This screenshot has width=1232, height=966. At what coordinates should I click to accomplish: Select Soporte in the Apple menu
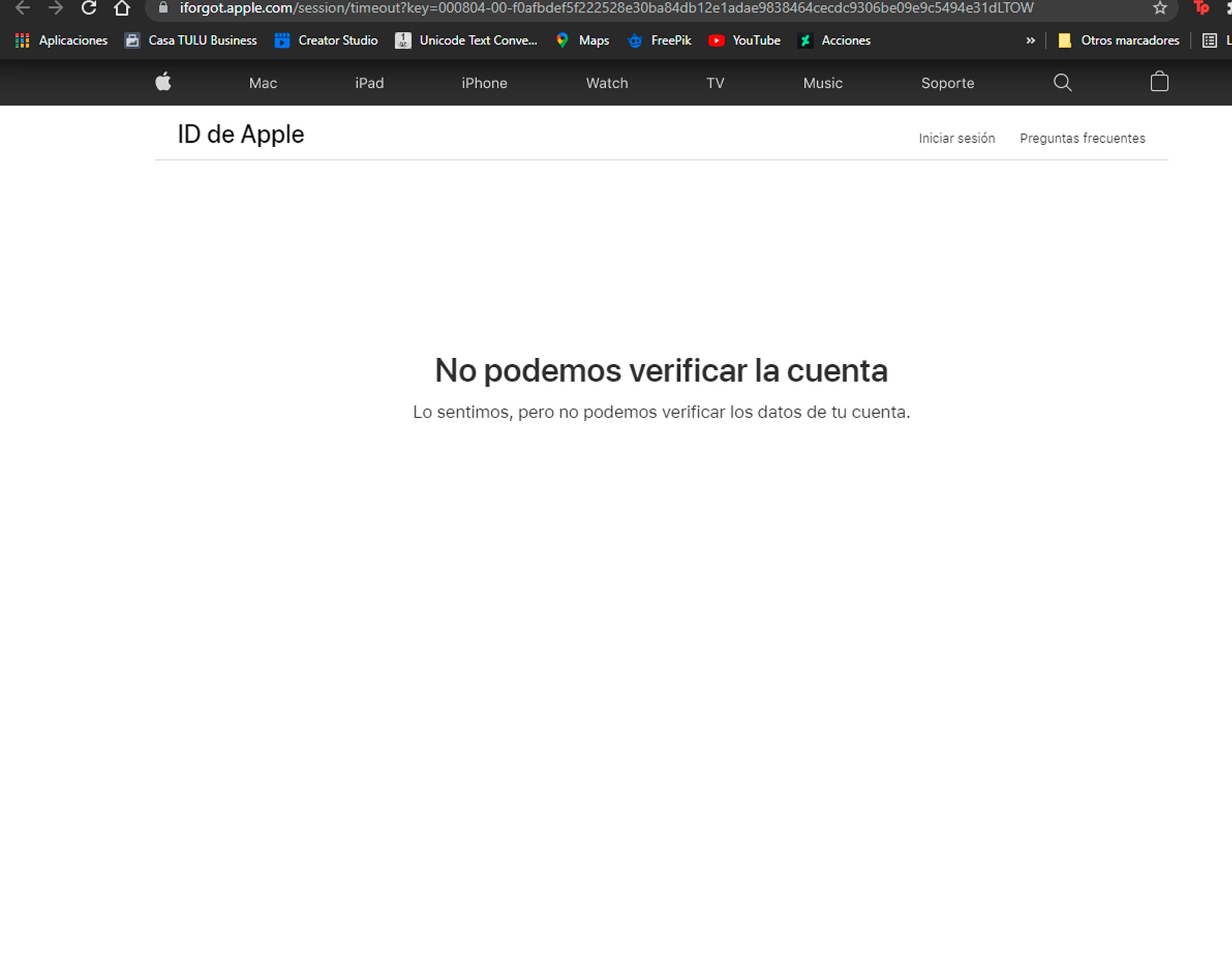click(947, 83)
